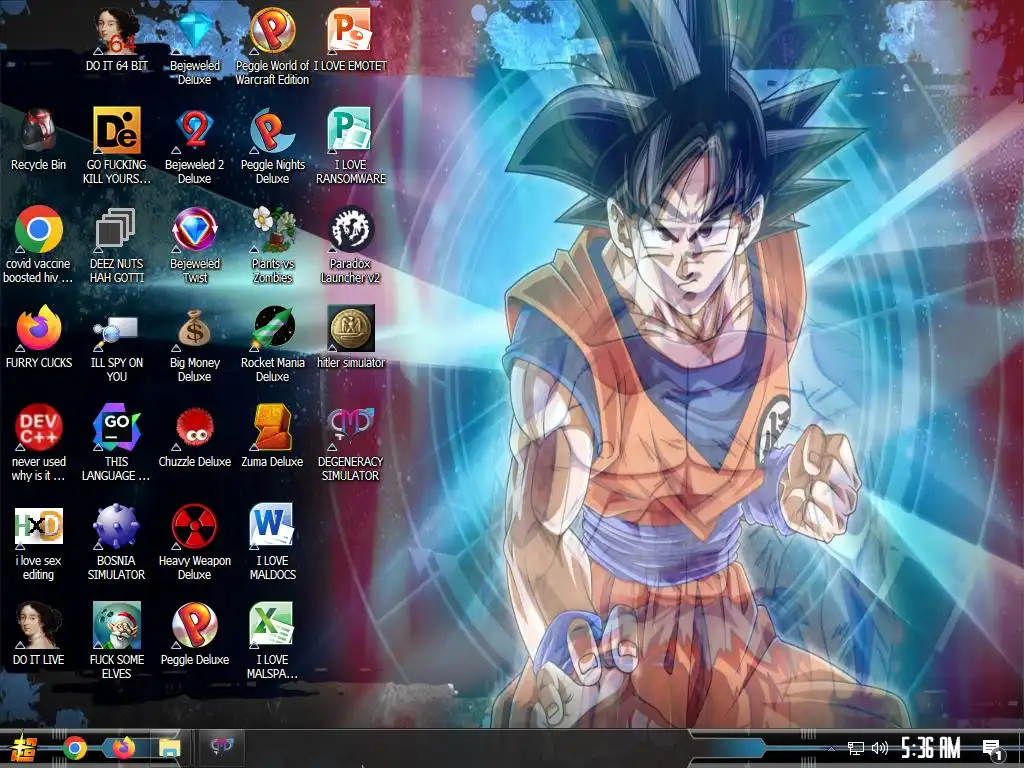Open the volume control in system tray
Image resolution: width=1024 pixels, height=768 pixels.
tap(880, 748)
